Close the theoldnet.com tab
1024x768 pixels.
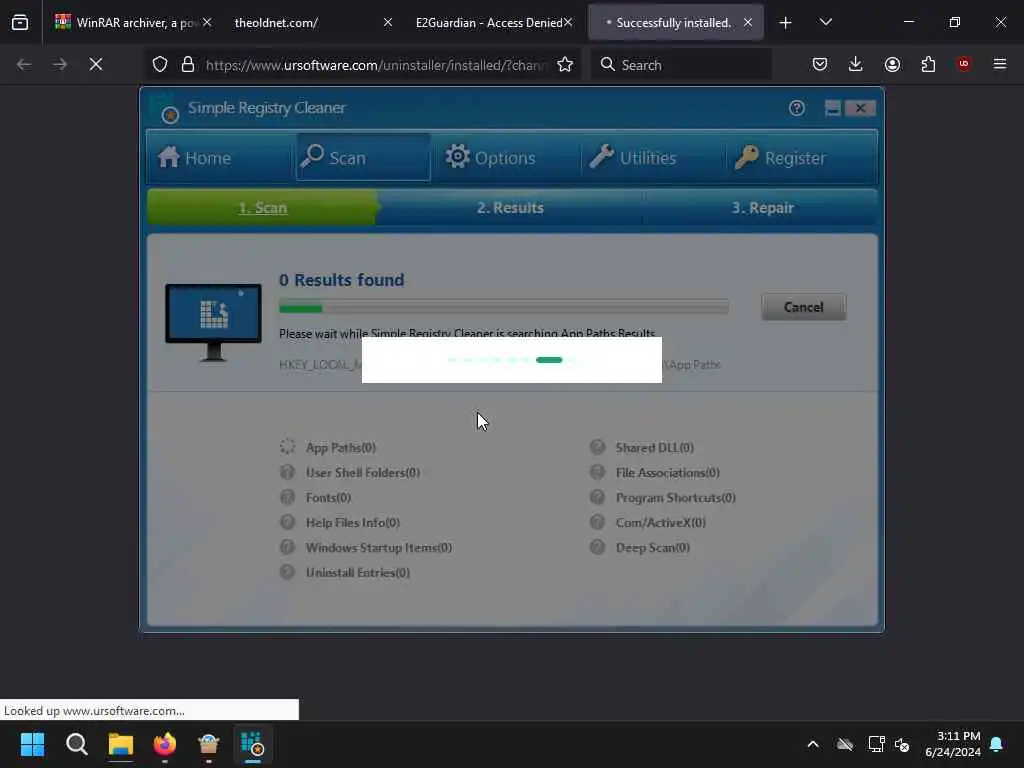point(388,22)
